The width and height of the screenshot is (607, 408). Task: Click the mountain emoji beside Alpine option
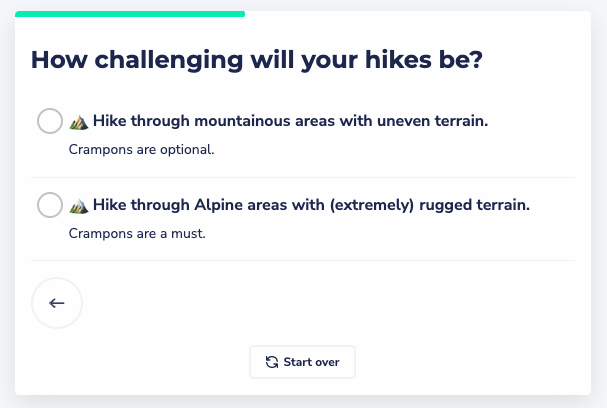(79, 206)
